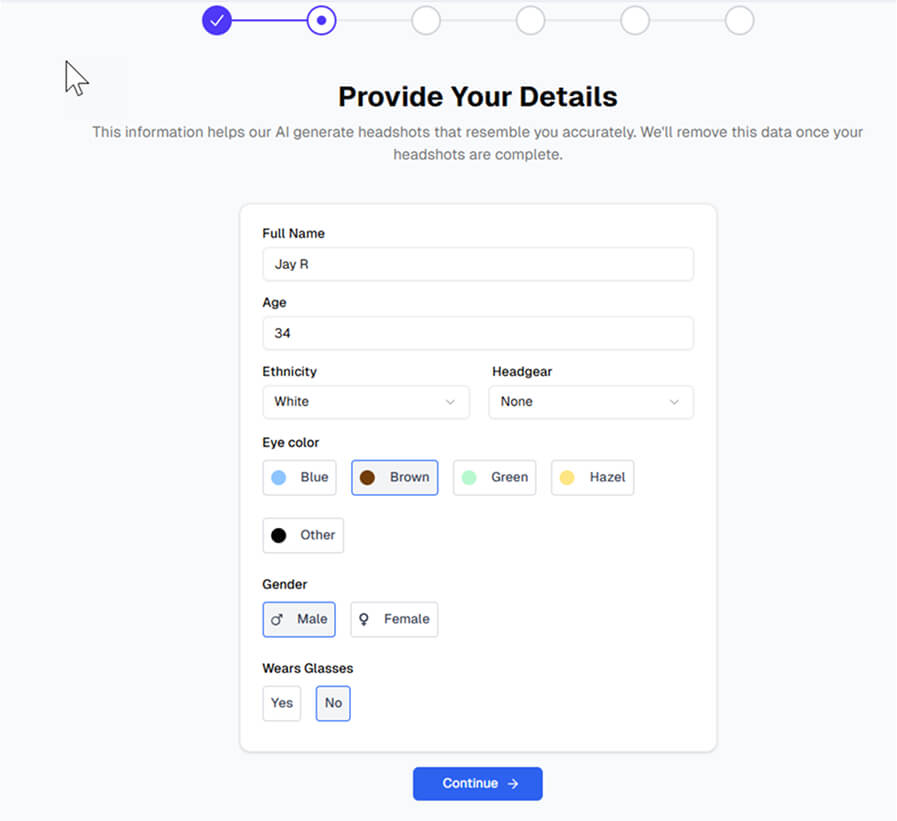897x821 pixels.
Task: Click the checkmark icon on the completed first step
Action: click(x=217, y=20)
